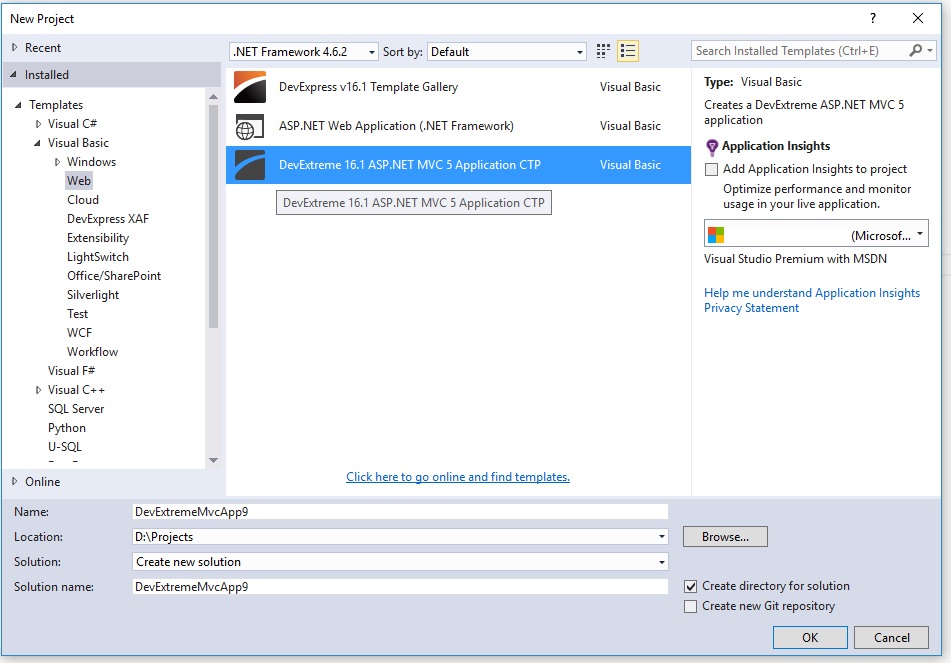Select the WCF category
Viewport: 951px width, 663px height.
[79, 333]
